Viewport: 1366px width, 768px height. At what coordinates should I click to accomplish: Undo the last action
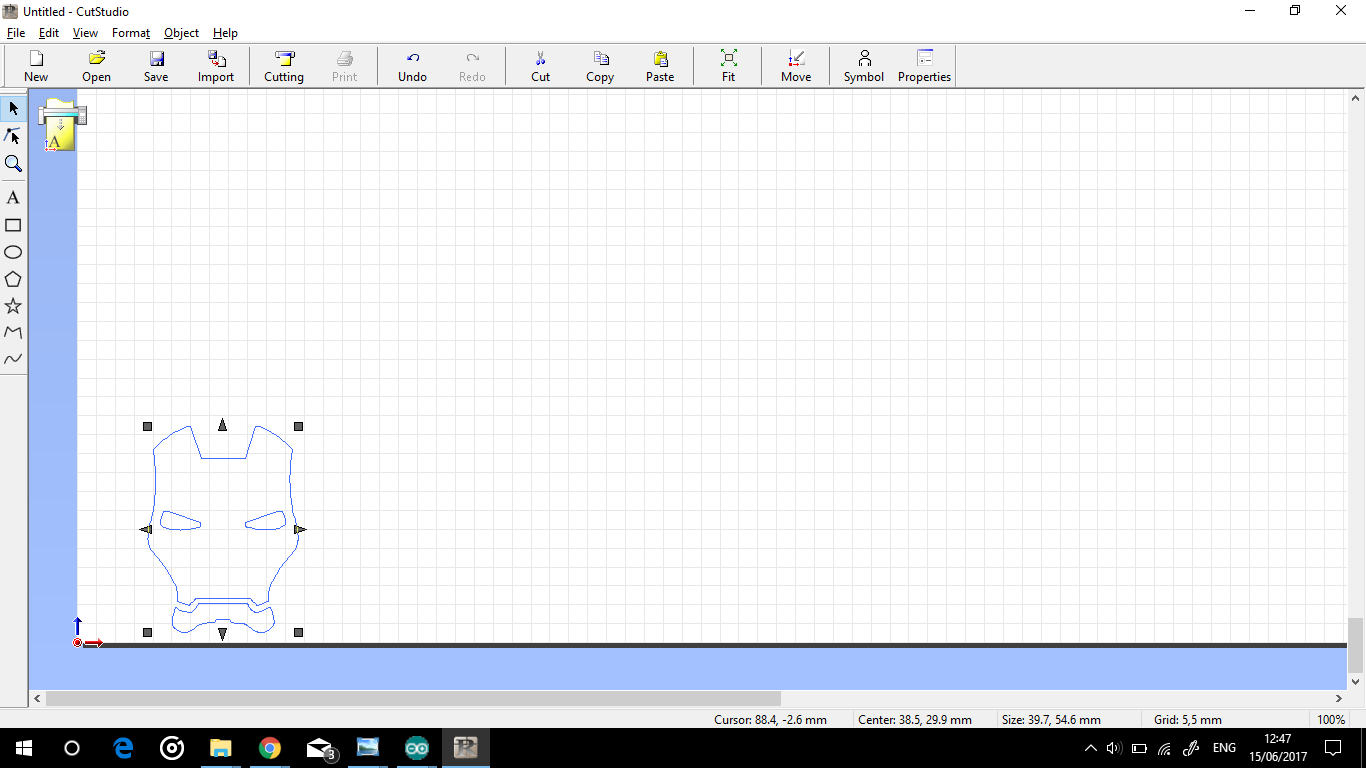(412, 66)
